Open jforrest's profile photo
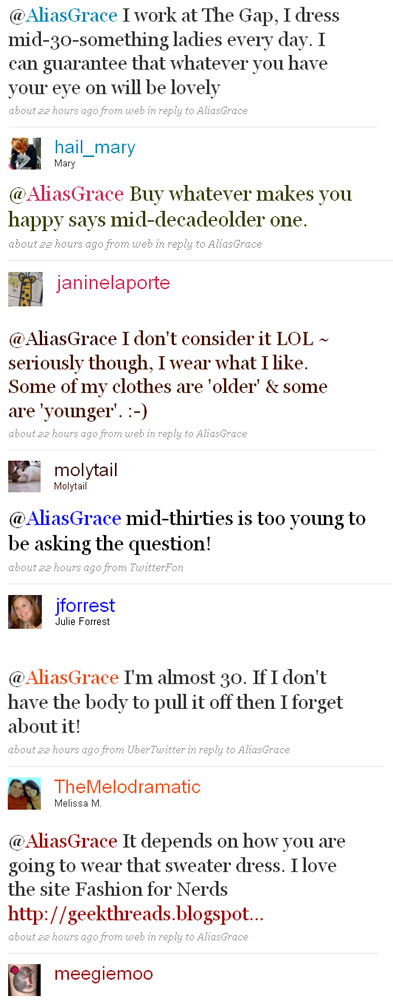The width and height of the screenshot is (393, 1008). click(x=25, y=611)
